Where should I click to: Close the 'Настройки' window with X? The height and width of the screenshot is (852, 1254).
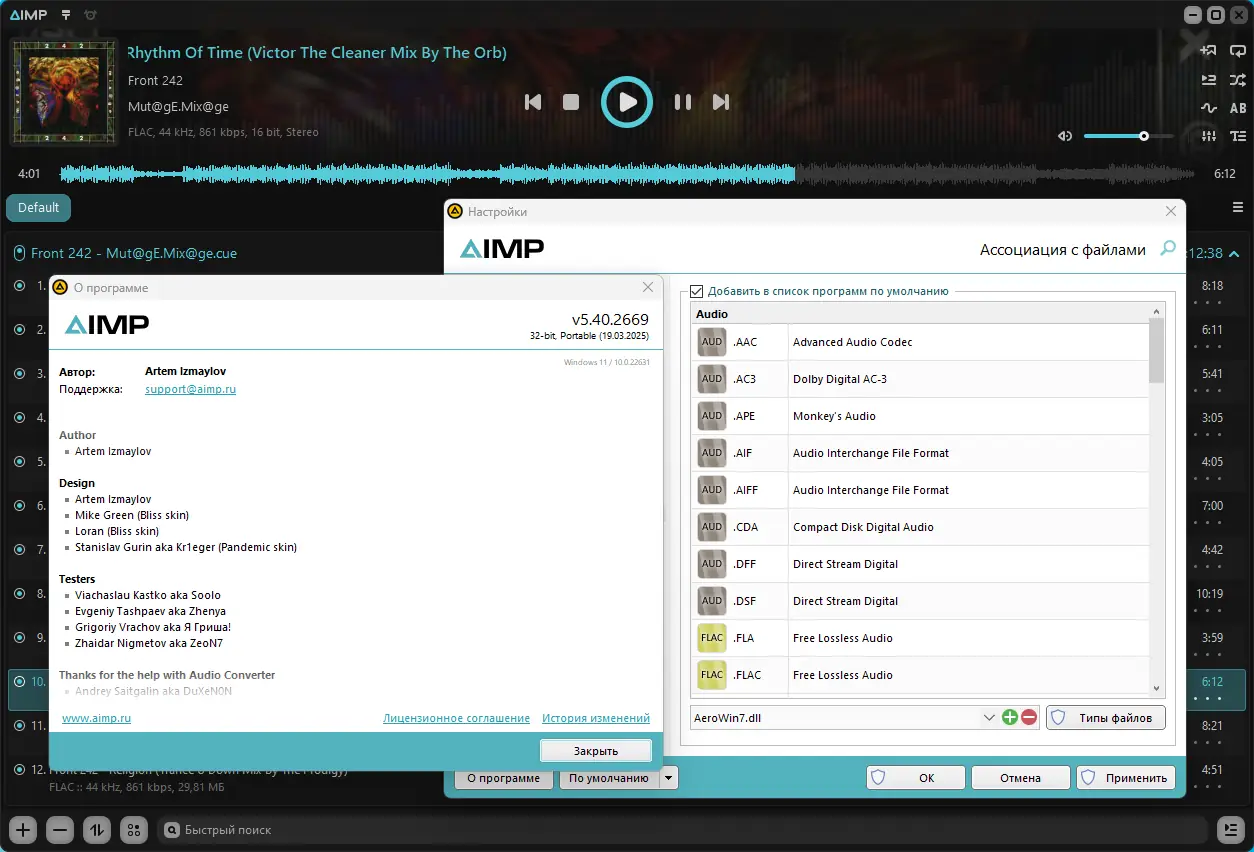[x=1171, y=211]
